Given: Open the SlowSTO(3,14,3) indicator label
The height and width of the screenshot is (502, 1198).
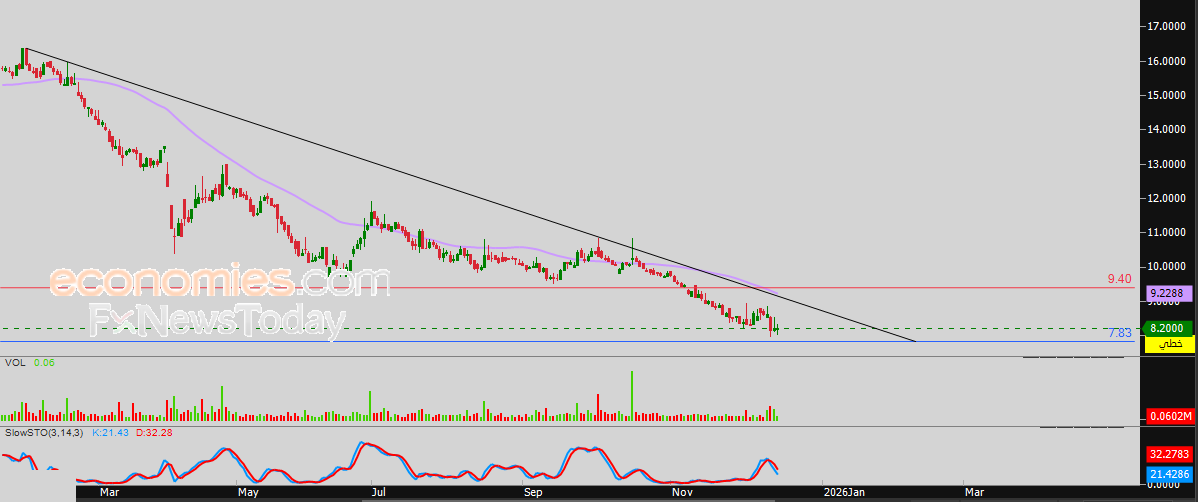Looking at the screenshot, I should pos(44,432).
